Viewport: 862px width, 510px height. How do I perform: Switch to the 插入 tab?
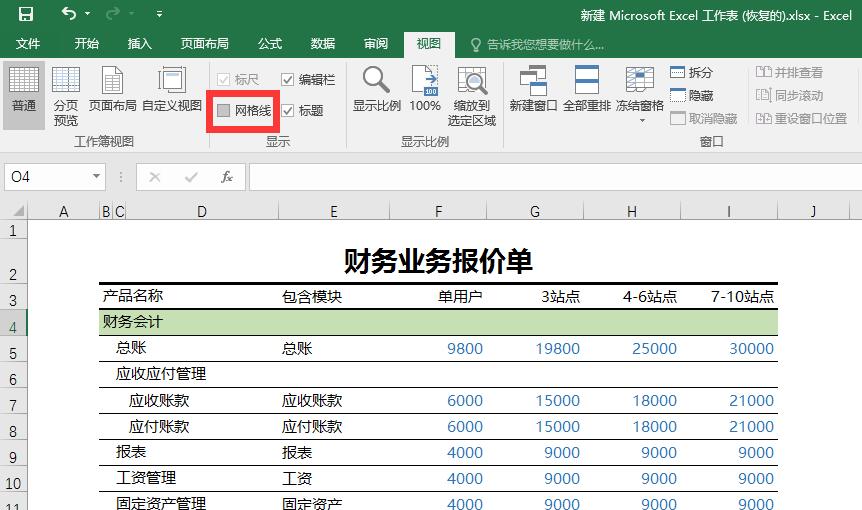pos(140,44)
